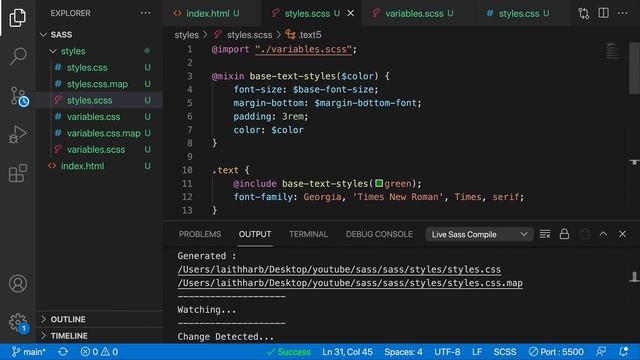
Task: Open styles.css in the explorer
Action: coord(99,67)
